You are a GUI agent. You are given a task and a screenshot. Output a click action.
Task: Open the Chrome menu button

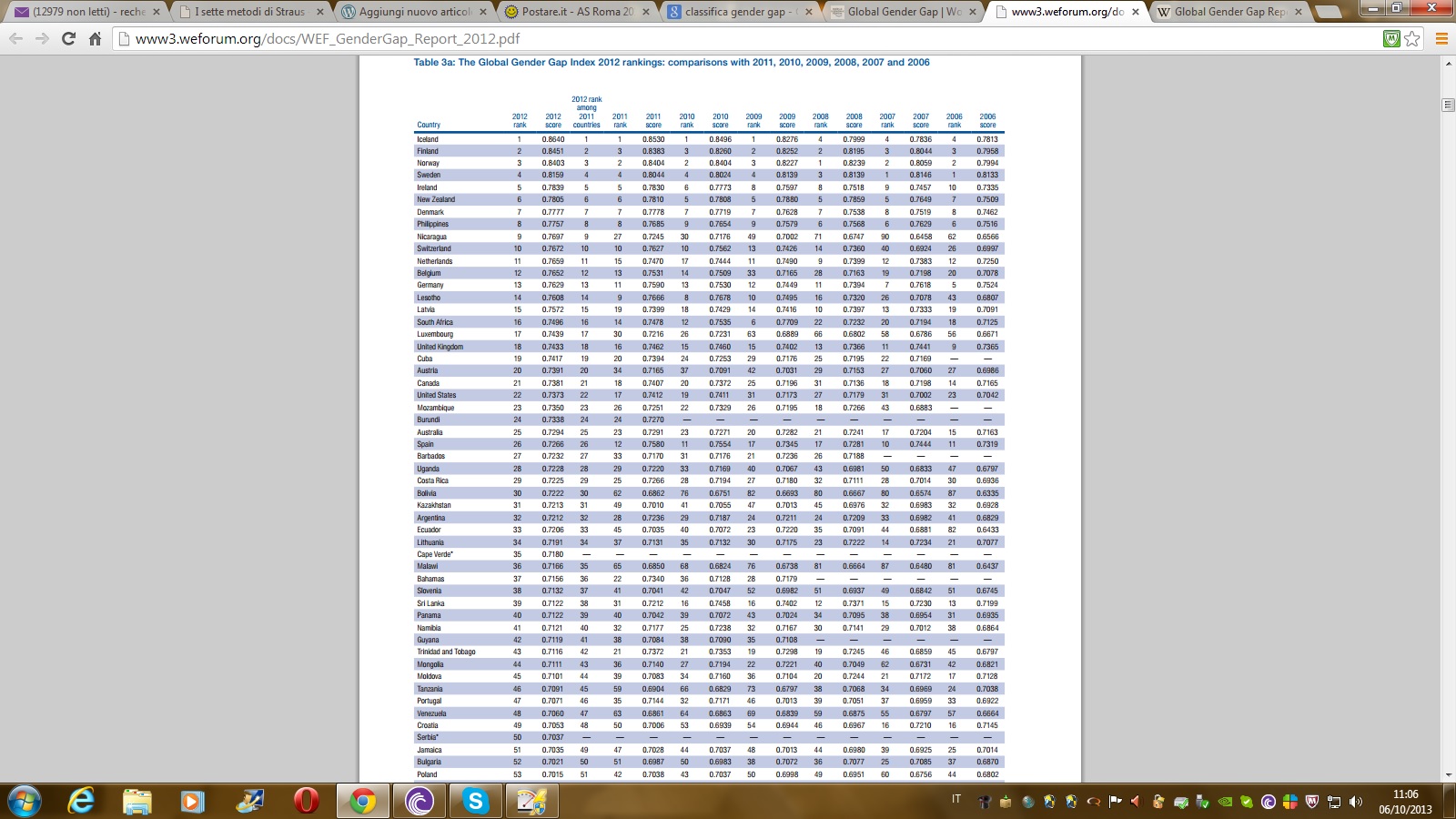click(x=1441, y=39)
